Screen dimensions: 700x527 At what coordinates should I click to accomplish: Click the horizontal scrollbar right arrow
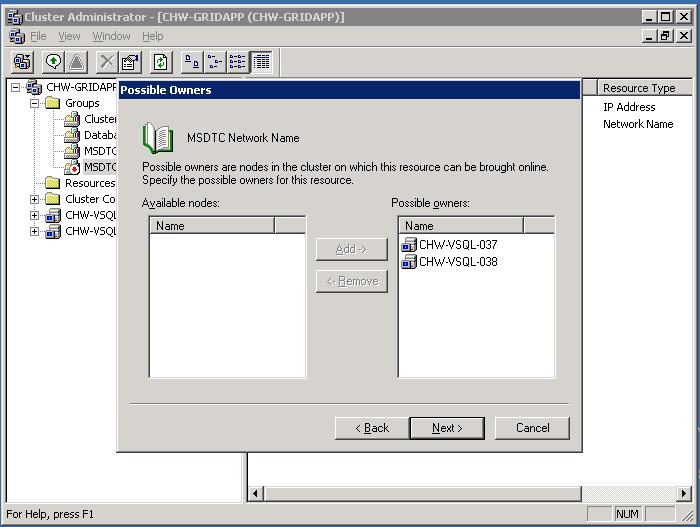683,494
